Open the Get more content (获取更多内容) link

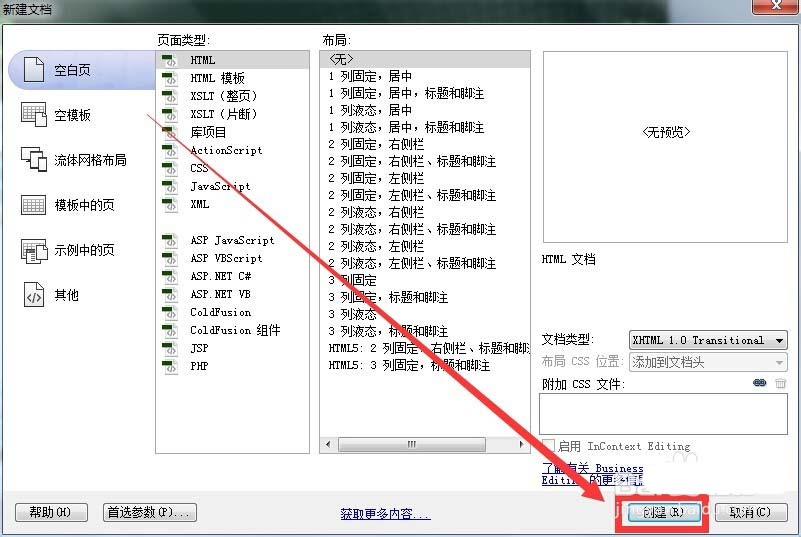pyautogui.click(x=385, y=514)
